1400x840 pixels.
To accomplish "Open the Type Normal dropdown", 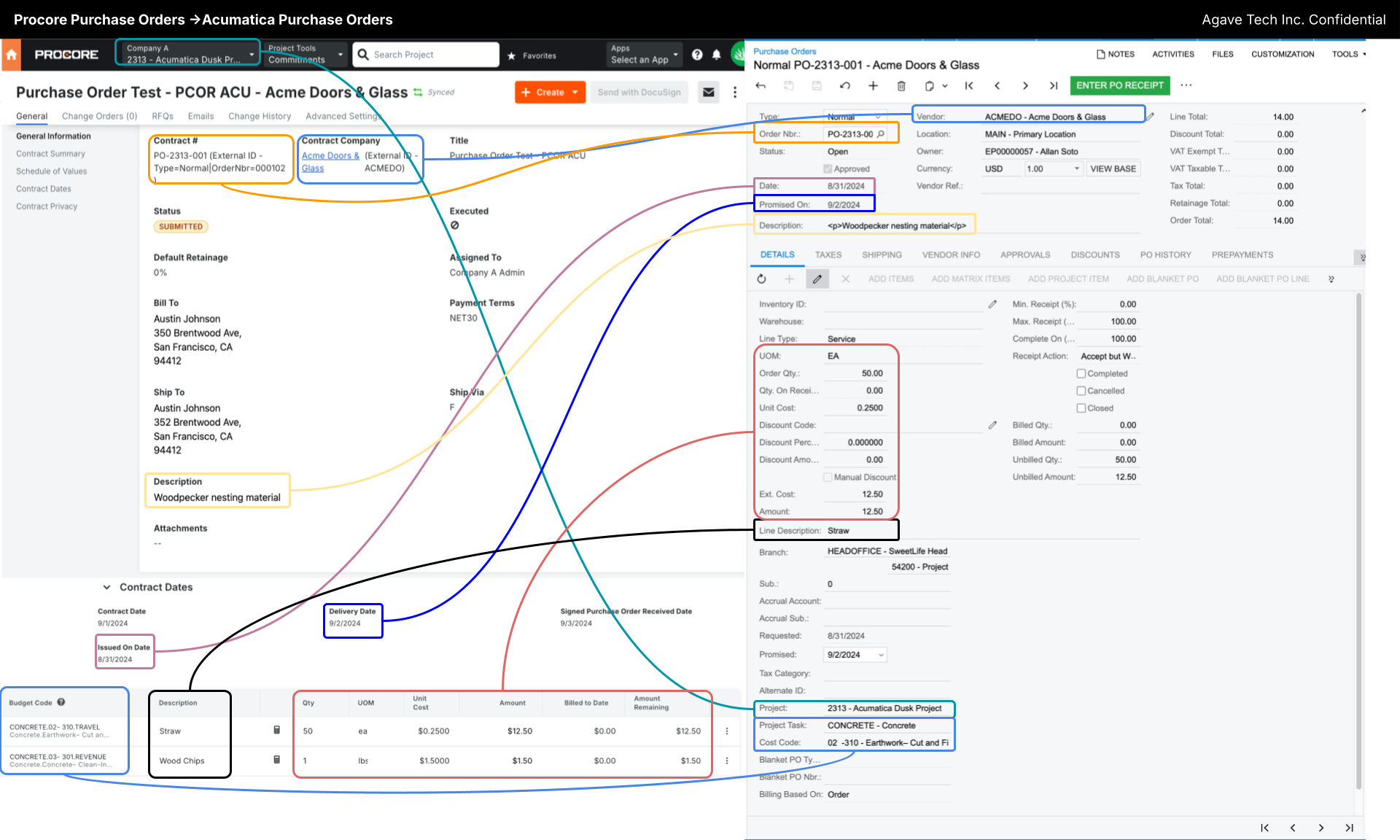I will tap(878, 117).
